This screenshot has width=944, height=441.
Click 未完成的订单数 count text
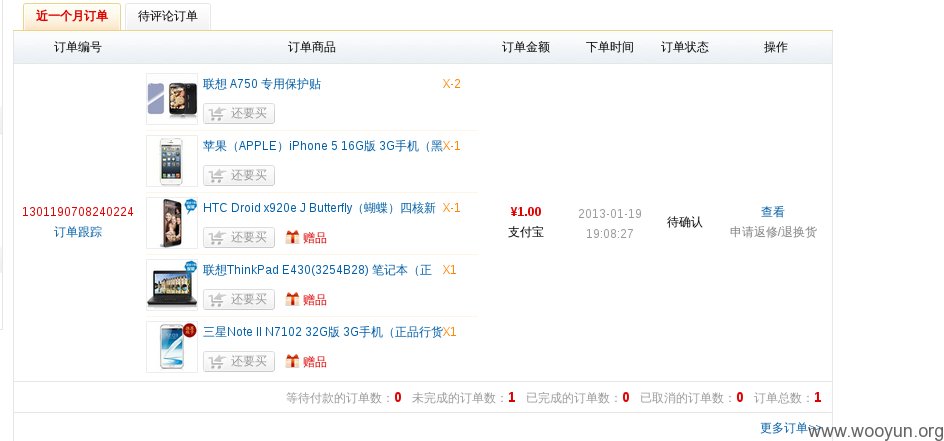464,398
